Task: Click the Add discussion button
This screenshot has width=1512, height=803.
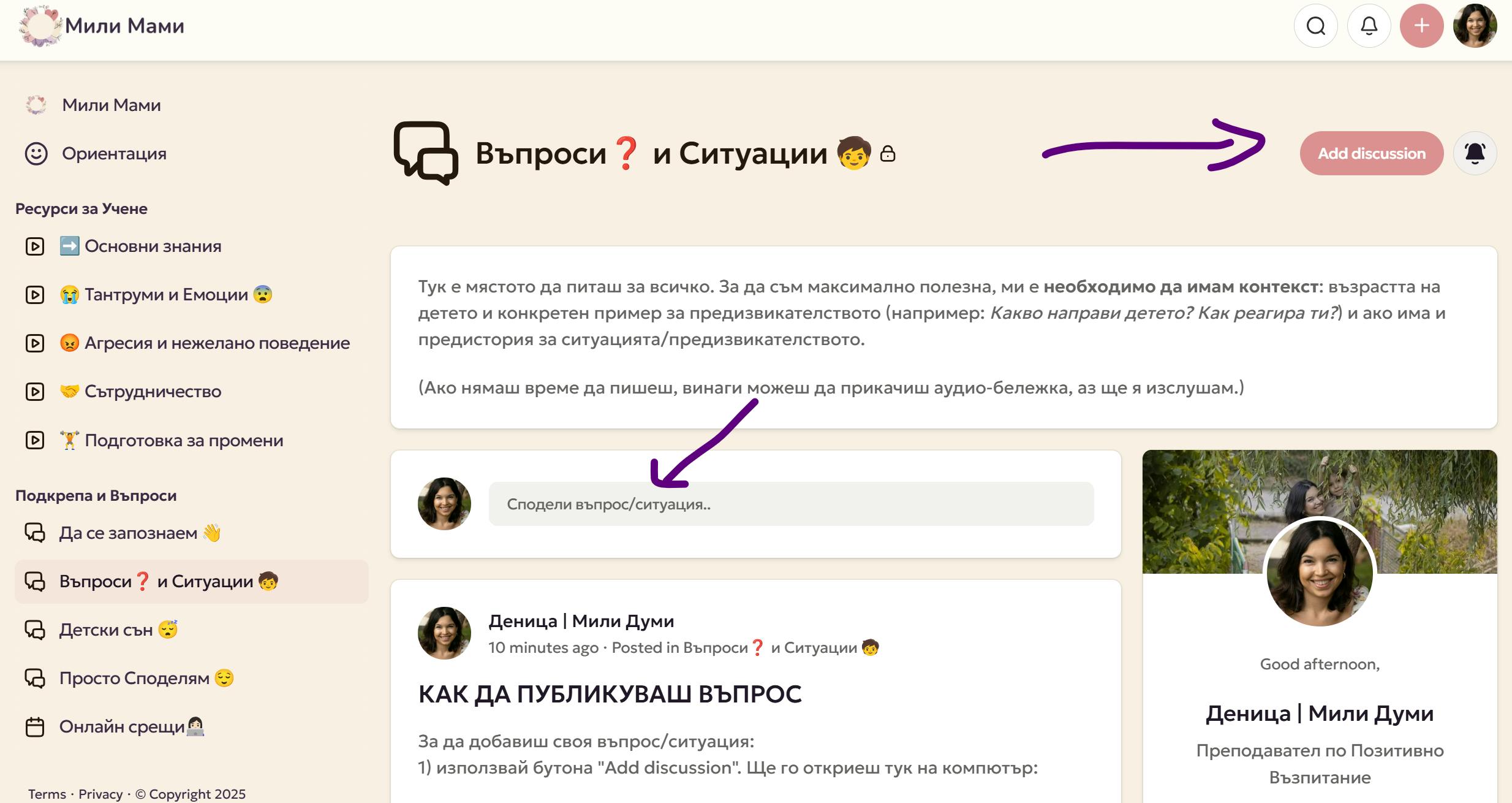Action: [x=1371, y=153]
